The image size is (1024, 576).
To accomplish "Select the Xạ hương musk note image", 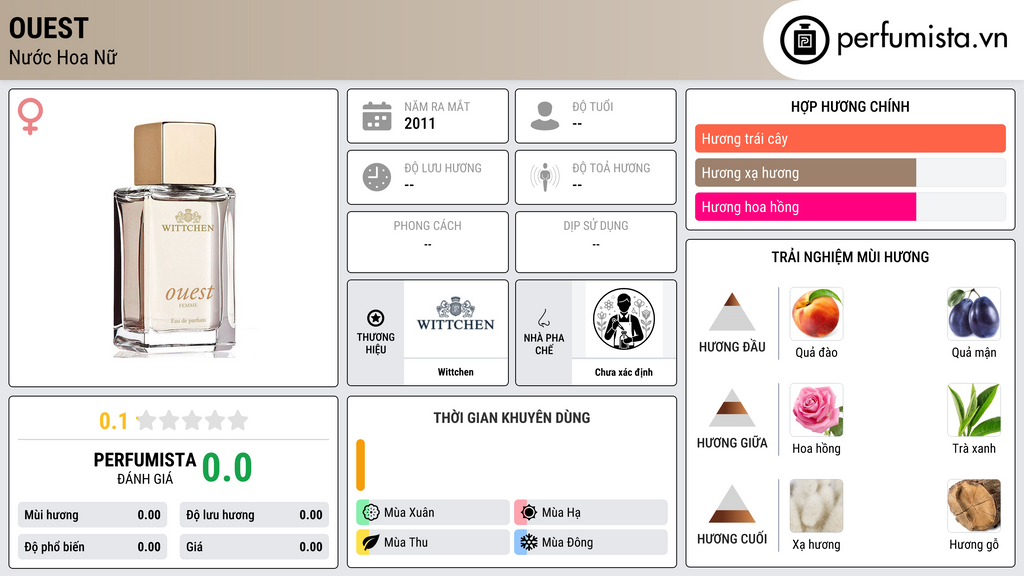I will 816,506.
